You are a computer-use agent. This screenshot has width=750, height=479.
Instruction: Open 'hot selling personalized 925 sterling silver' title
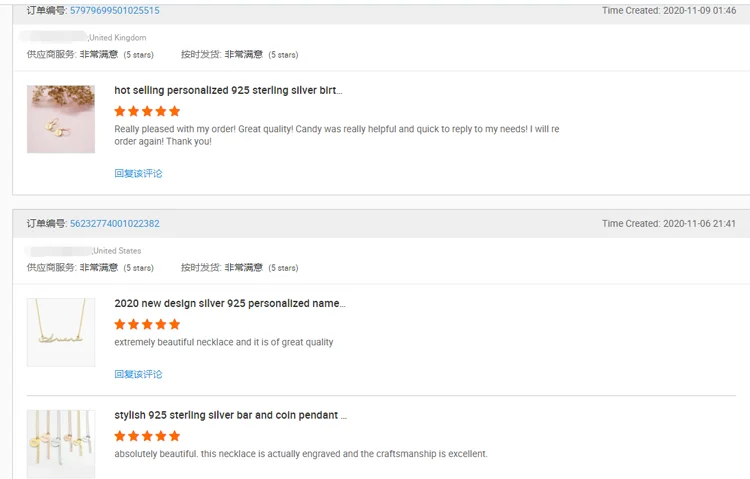point(228,90)
